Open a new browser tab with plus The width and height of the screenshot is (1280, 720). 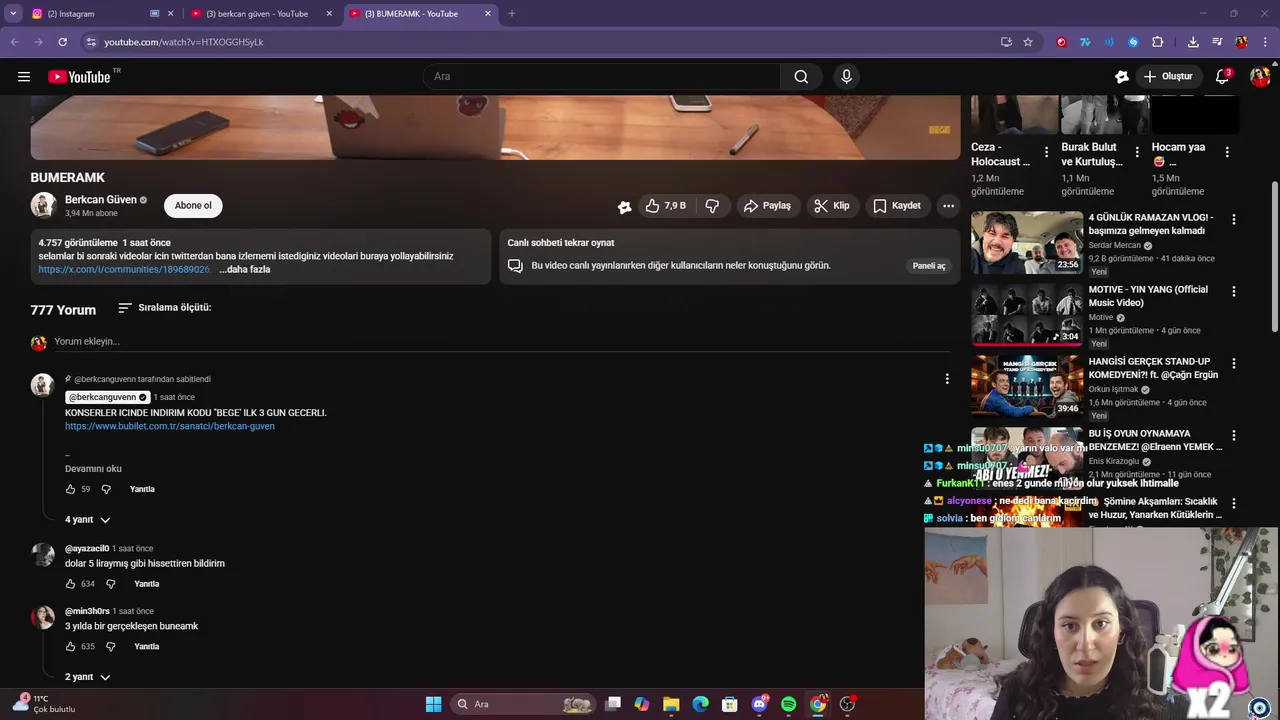pyautogui.click(x=512, y=14)
